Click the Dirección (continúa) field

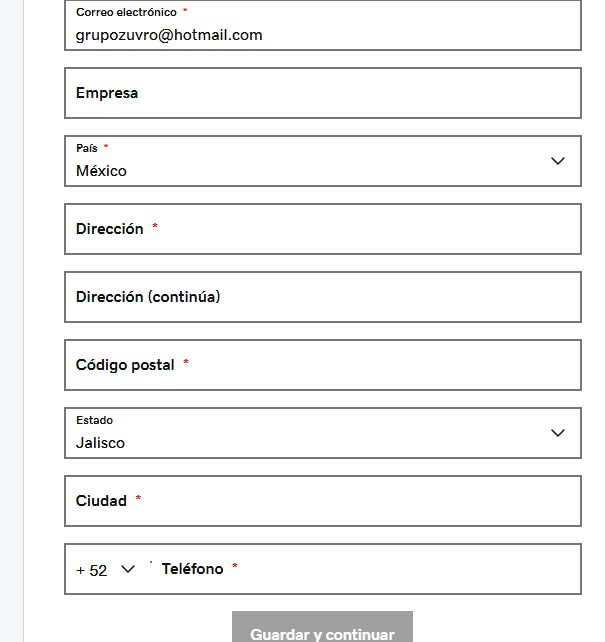[323, 297]
